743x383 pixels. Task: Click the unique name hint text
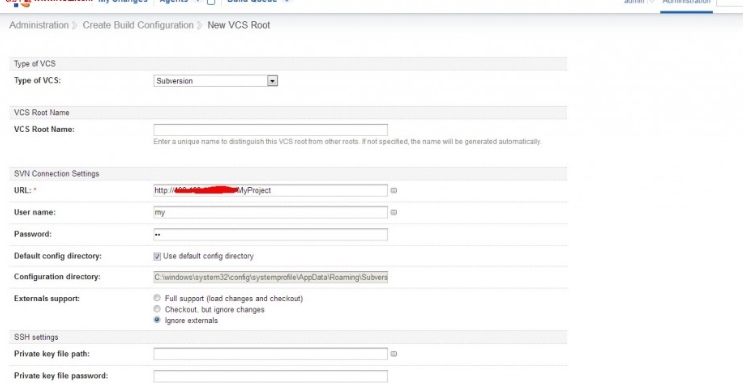[347, 142]
